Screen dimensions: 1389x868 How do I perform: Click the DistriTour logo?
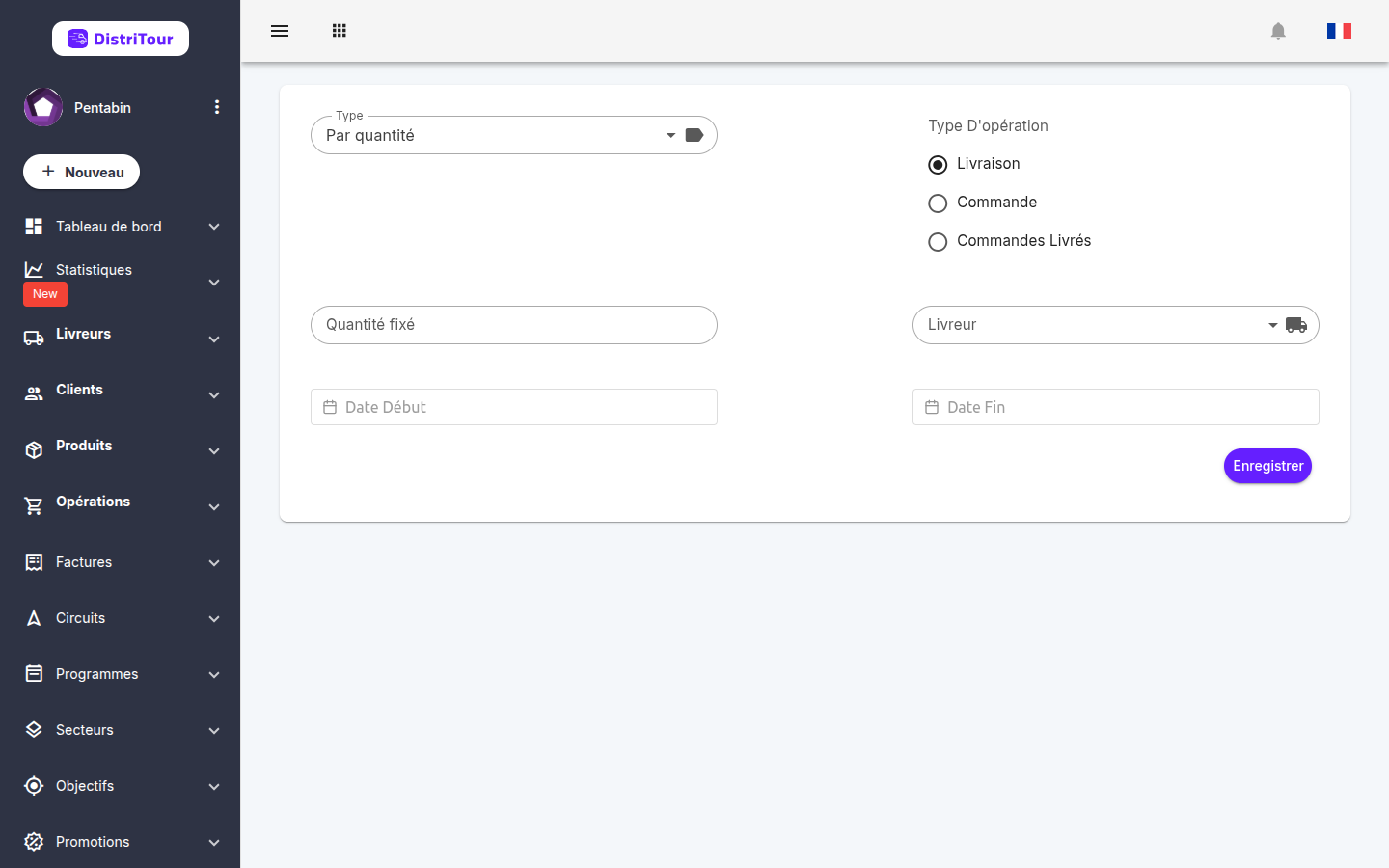tap(121, 39)
